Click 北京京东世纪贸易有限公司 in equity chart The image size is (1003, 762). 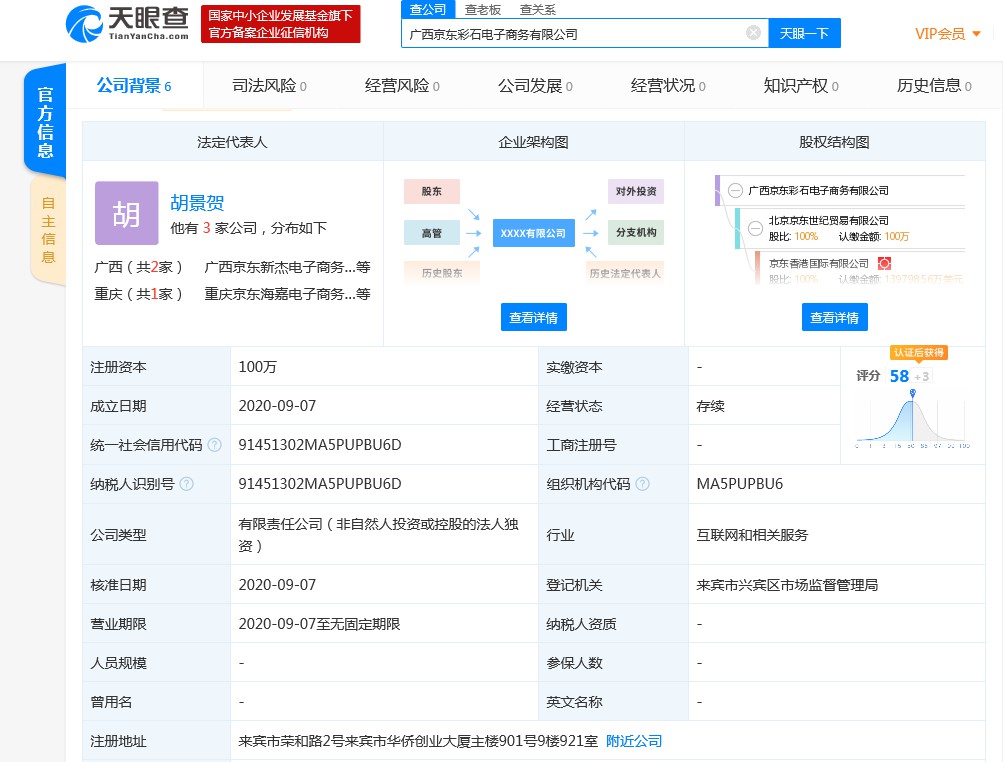click(x=828, y=221)
